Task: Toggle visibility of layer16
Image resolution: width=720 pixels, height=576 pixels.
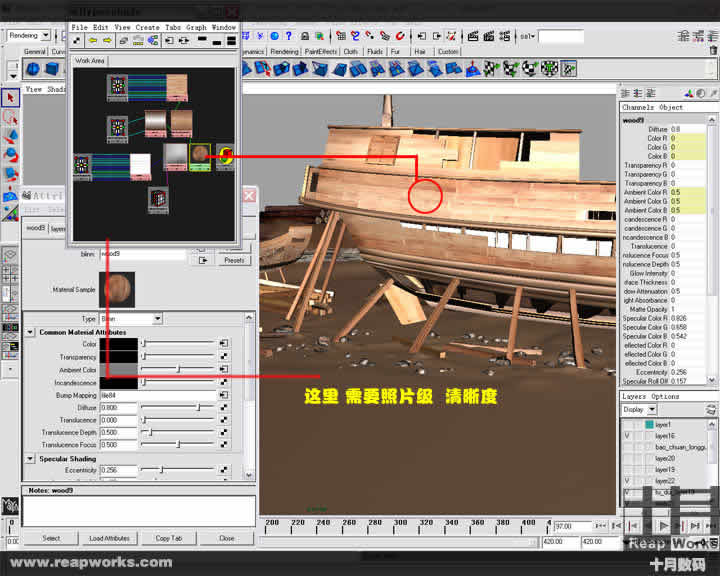Action: (x=627, y=436)
